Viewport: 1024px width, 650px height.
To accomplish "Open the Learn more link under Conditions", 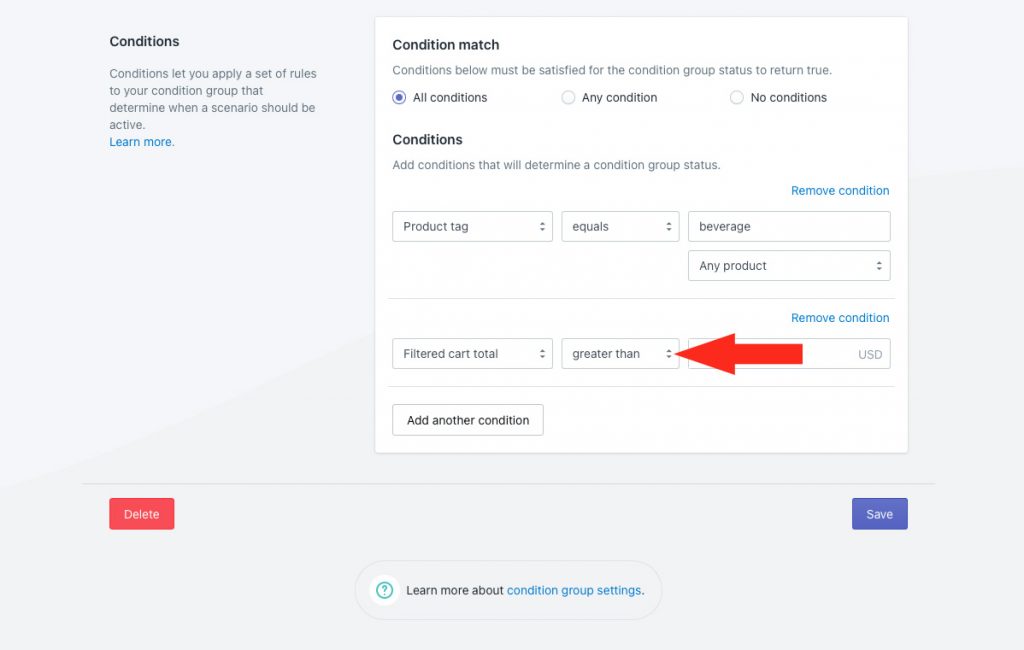I will pos(142,142).
